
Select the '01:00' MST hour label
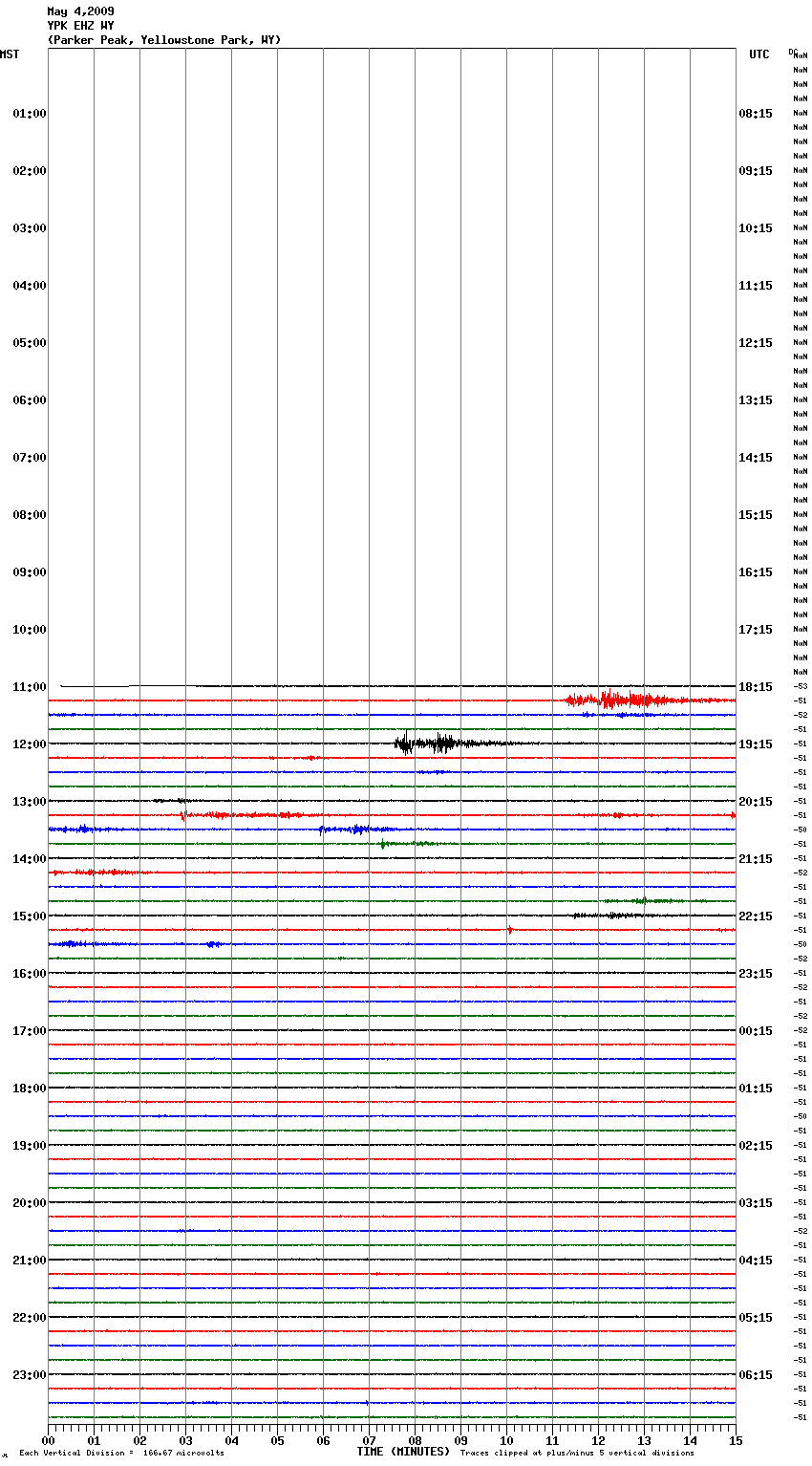[30, 114]
